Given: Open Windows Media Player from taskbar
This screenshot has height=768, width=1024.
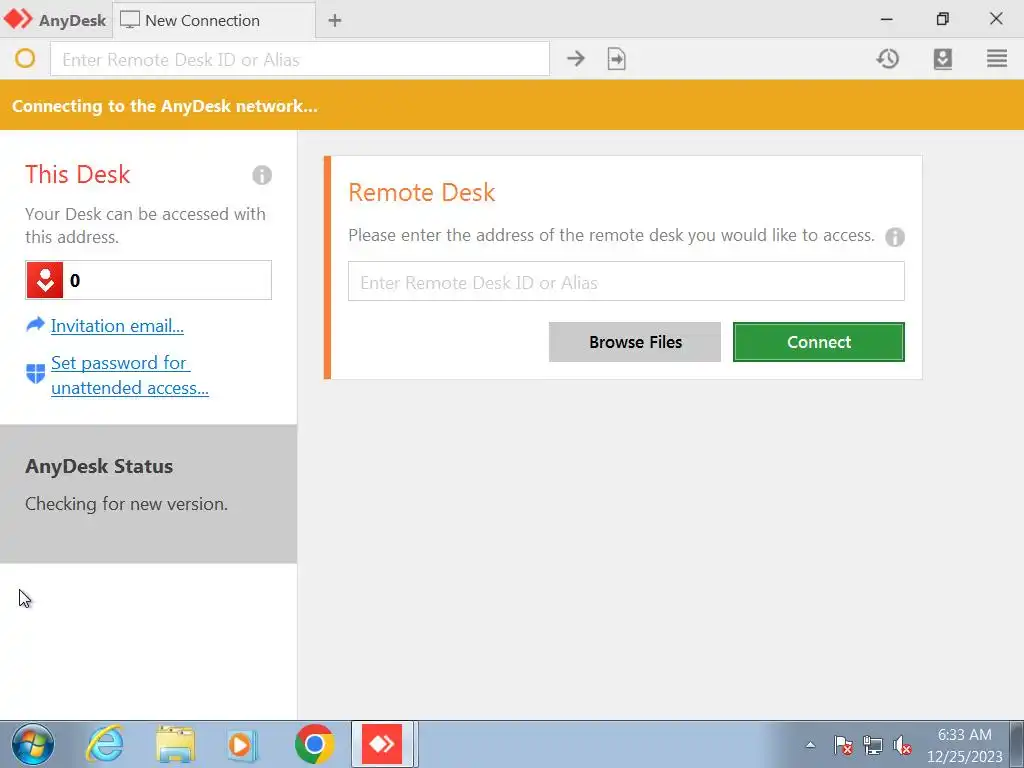Looking at the screenshot, I should tap(243, 744).
